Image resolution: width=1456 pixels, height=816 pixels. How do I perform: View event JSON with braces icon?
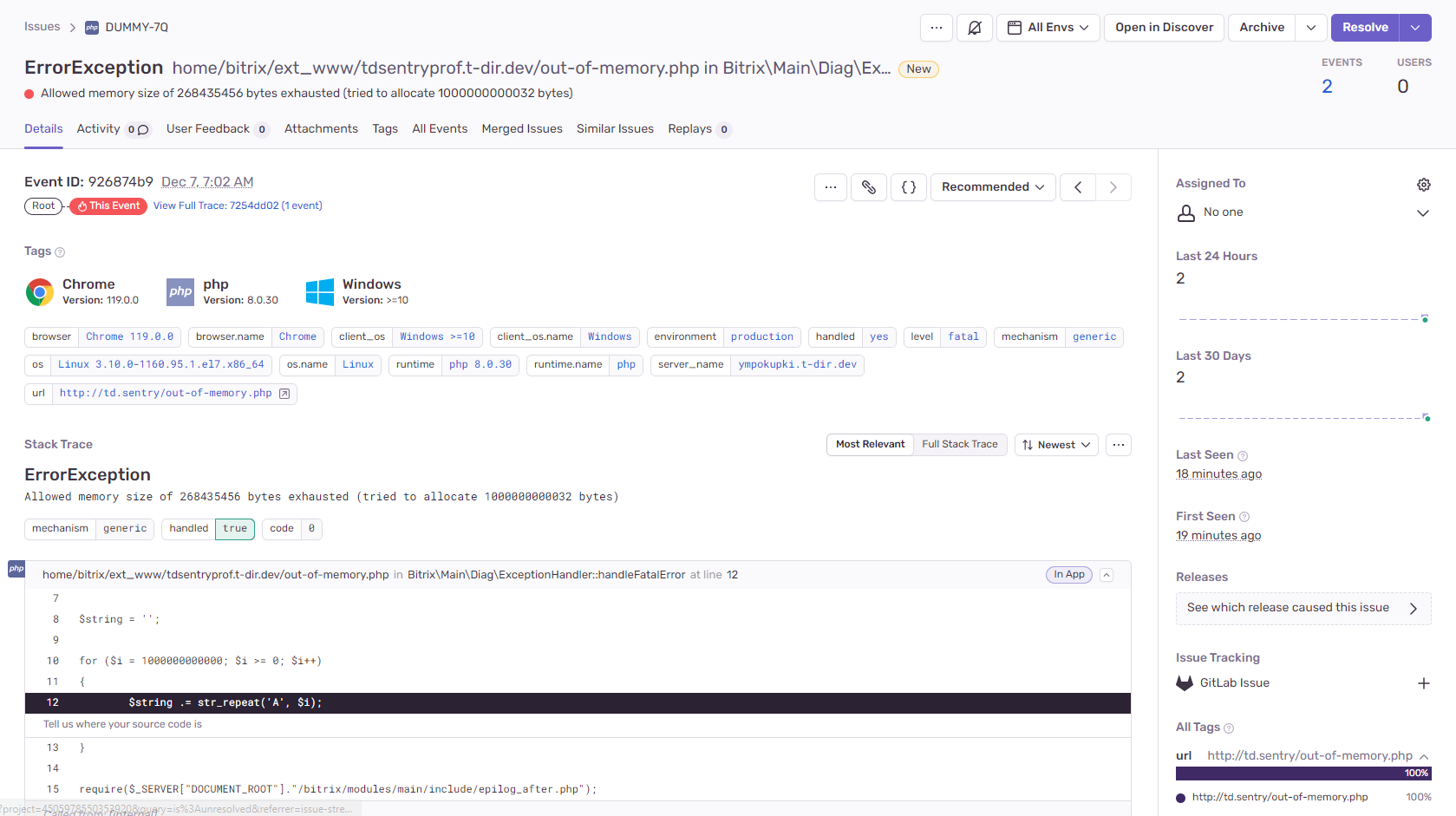coord(909,187)
